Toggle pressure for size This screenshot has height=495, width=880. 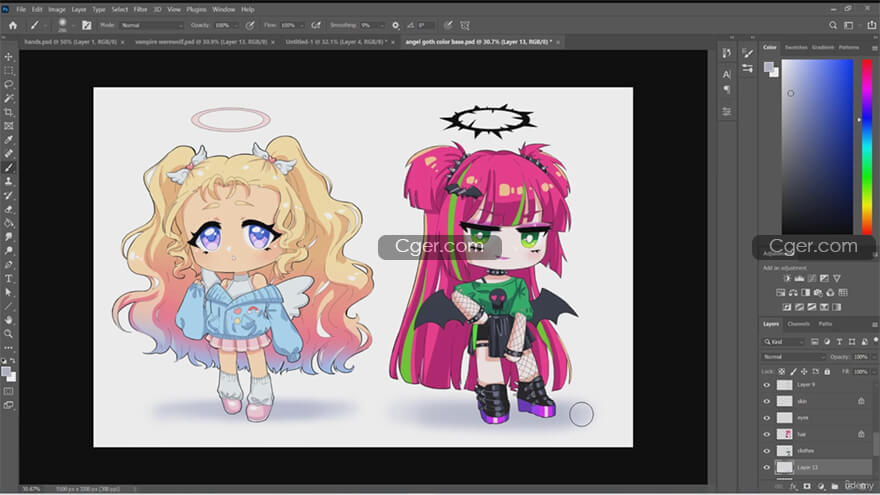(448, 25)
